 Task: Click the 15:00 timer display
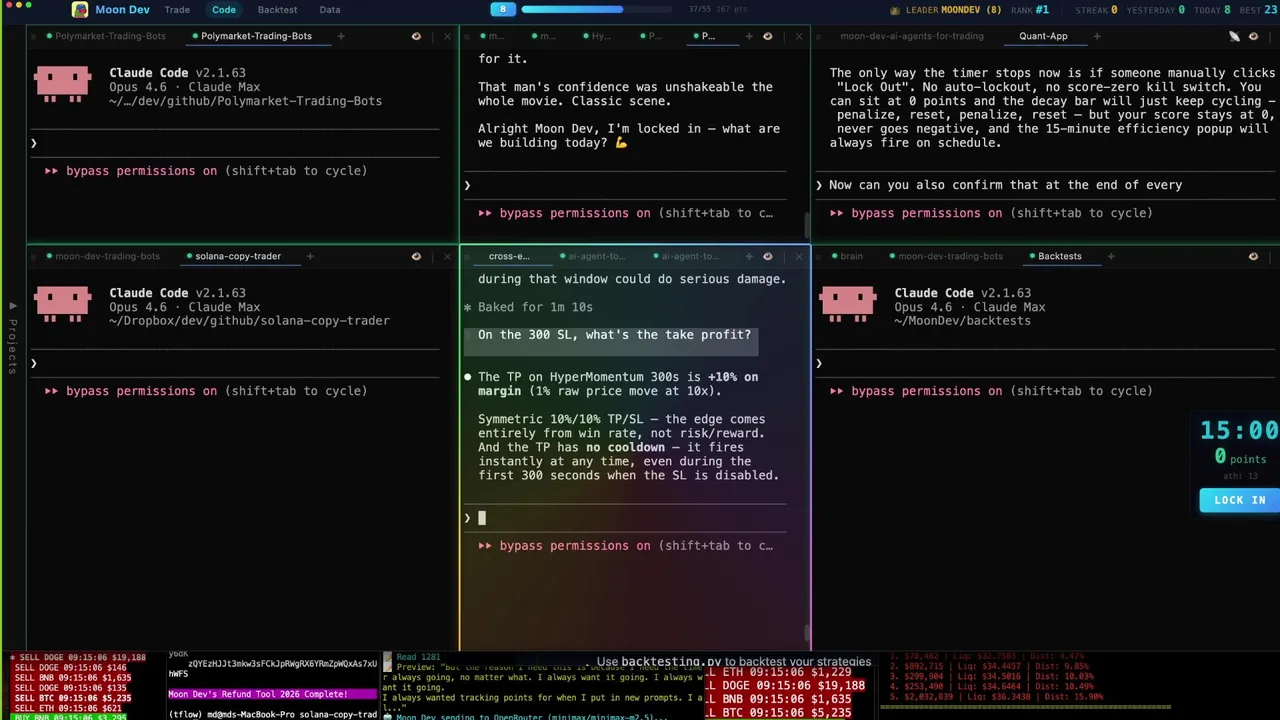click(x=1240, y=430)
